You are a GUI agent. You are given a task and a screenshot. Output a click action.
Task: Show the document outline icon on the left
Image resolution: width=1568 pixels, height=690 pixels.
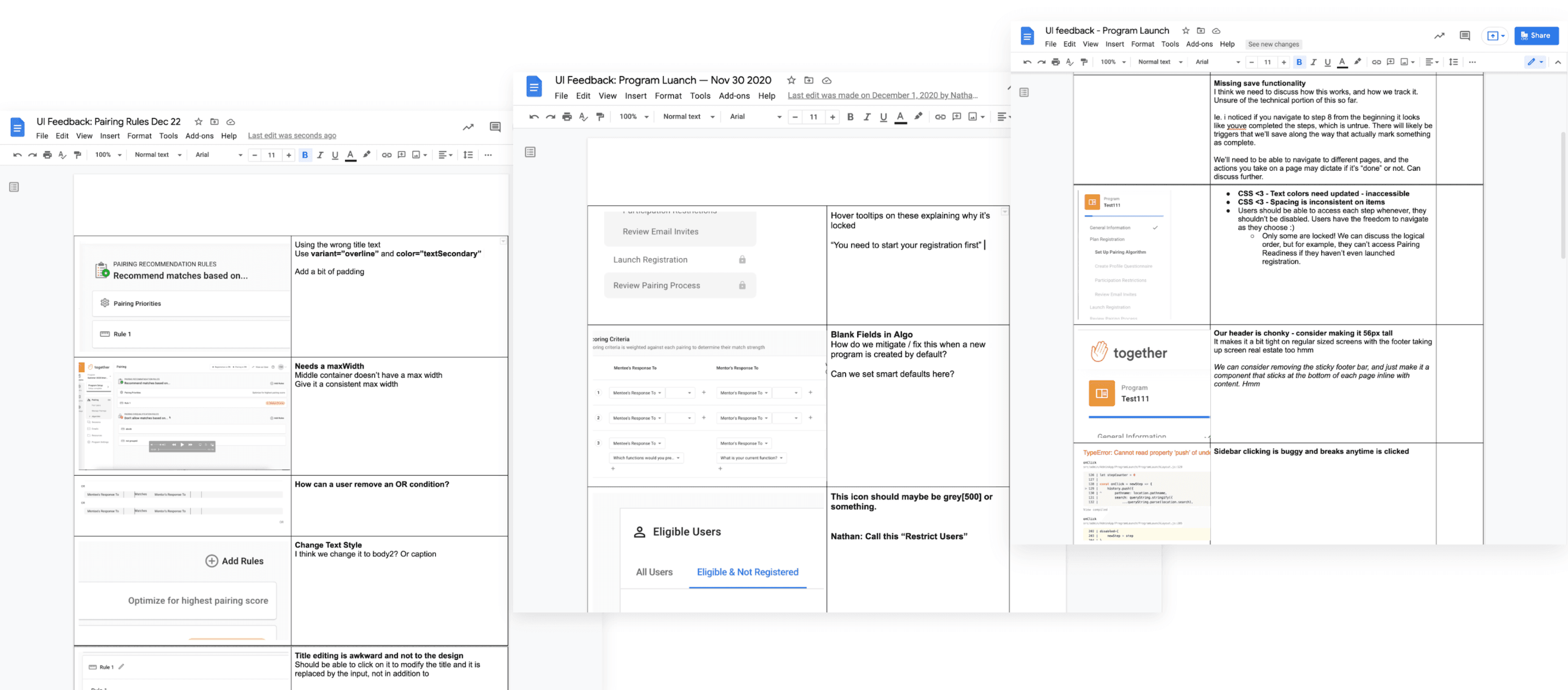pos(14,187)
